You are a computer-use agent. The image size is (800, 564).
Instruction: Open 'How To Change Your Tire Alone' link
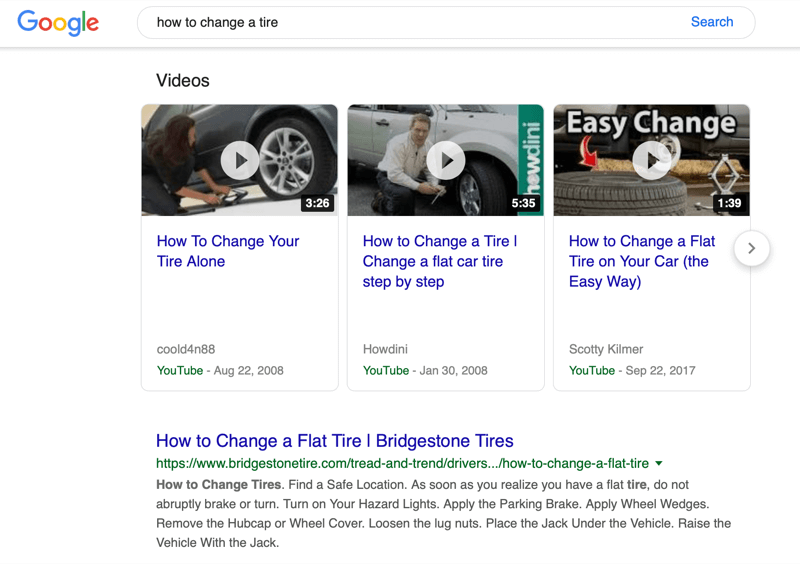pos(228,251)
